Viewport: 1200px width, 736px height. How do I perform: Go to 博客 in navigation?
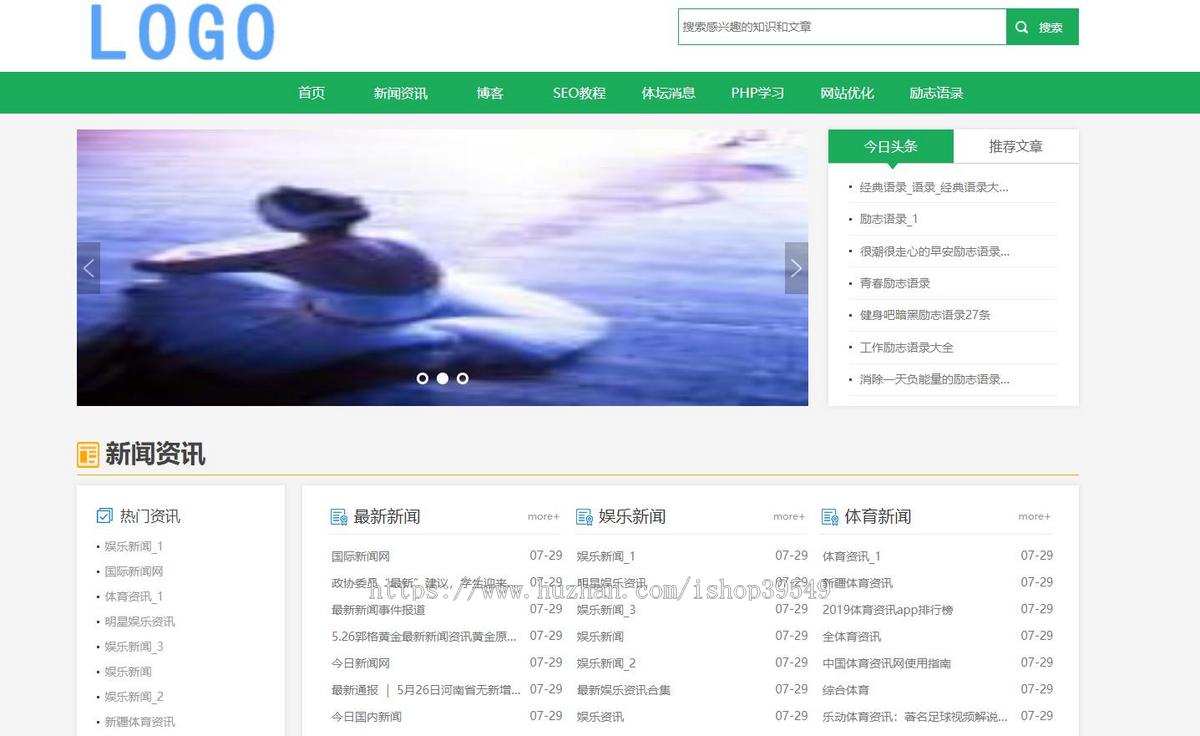click(x=490, y=93)
